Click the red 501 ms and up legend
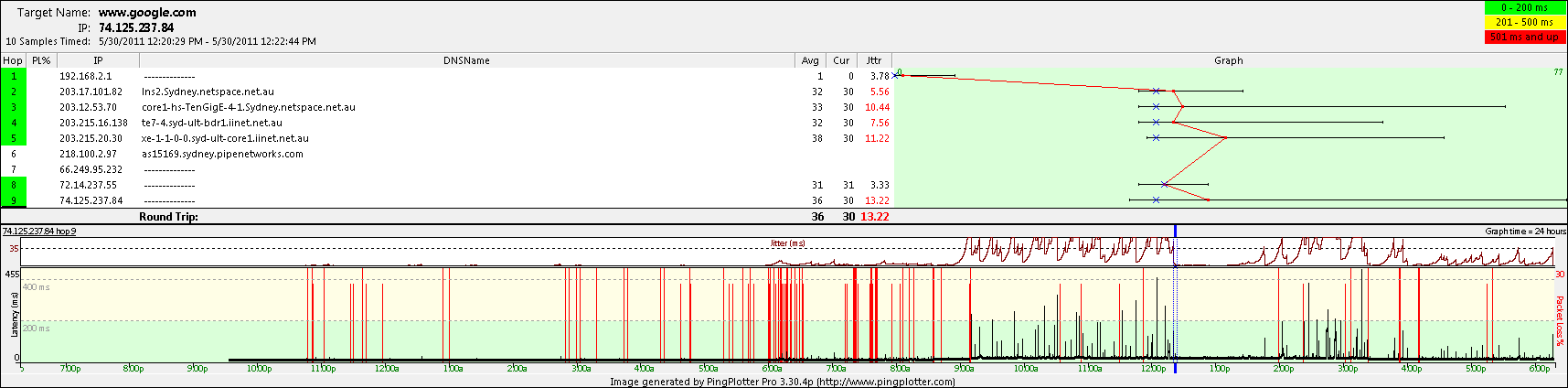Screen dimensions: 1568x388 (x=1526, y=37)
